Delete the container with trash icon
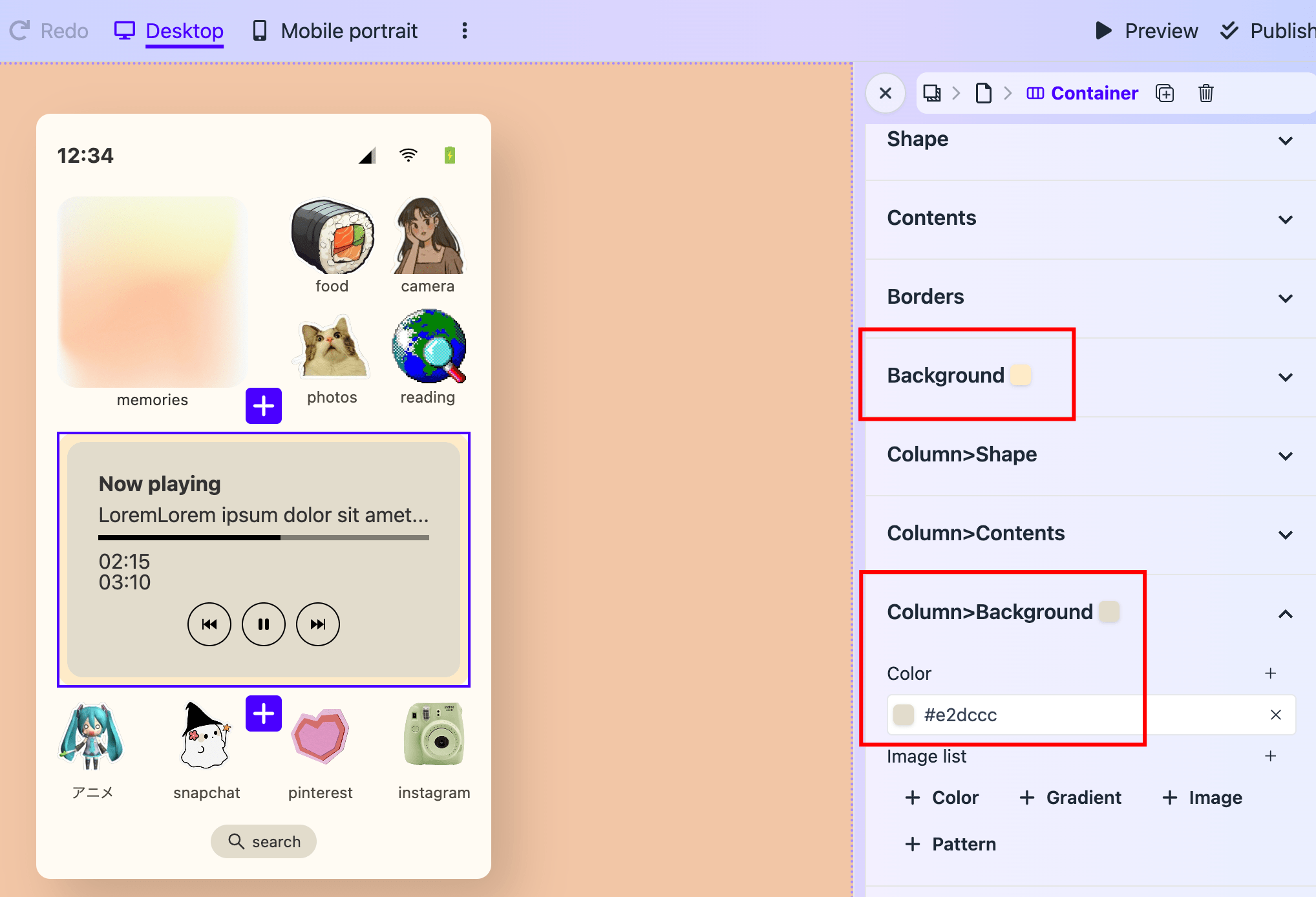1316x897 pixels. click(x=1205, y=93)
